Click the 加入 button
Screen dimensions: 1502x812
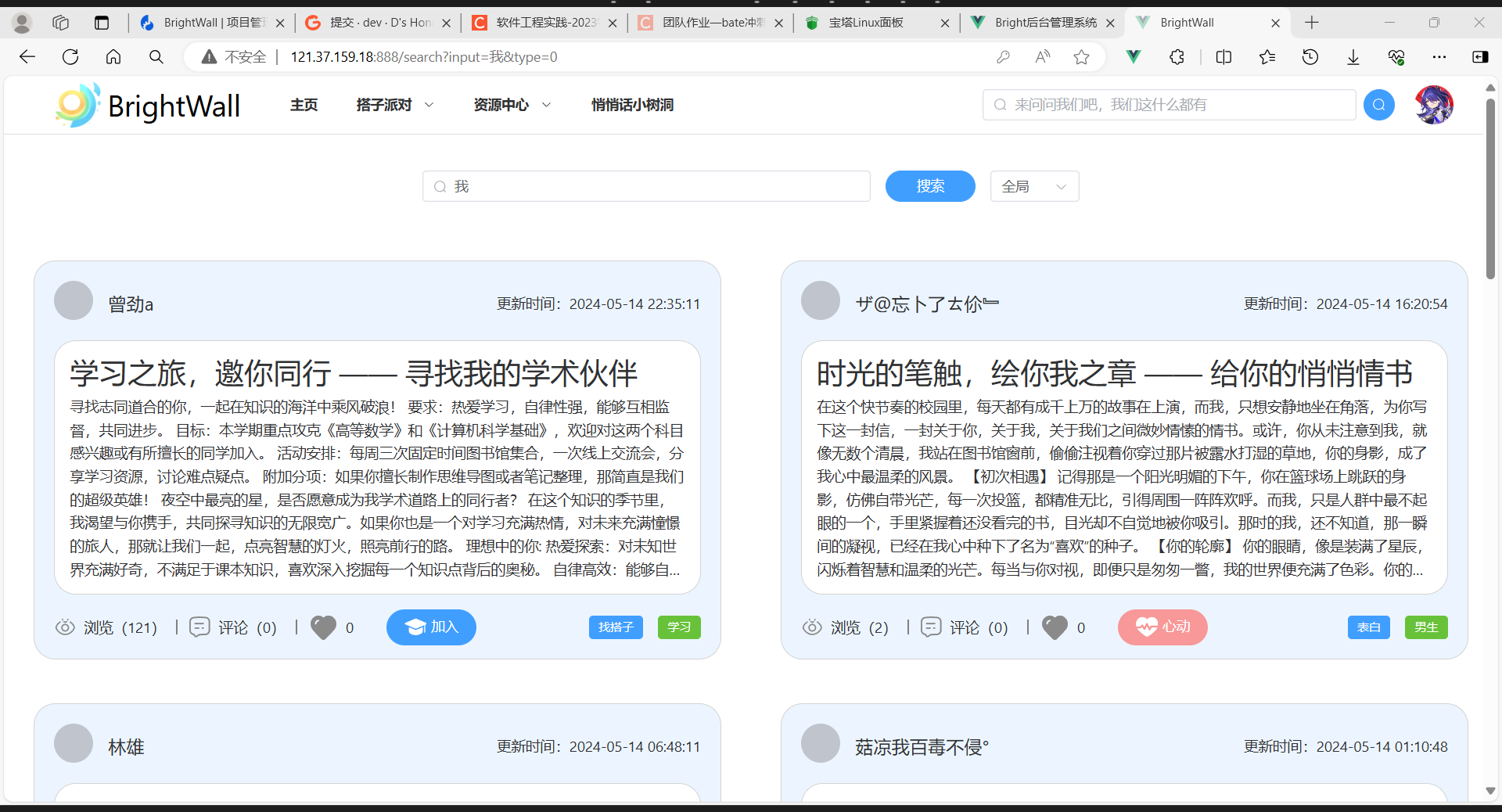coord(431,627)
